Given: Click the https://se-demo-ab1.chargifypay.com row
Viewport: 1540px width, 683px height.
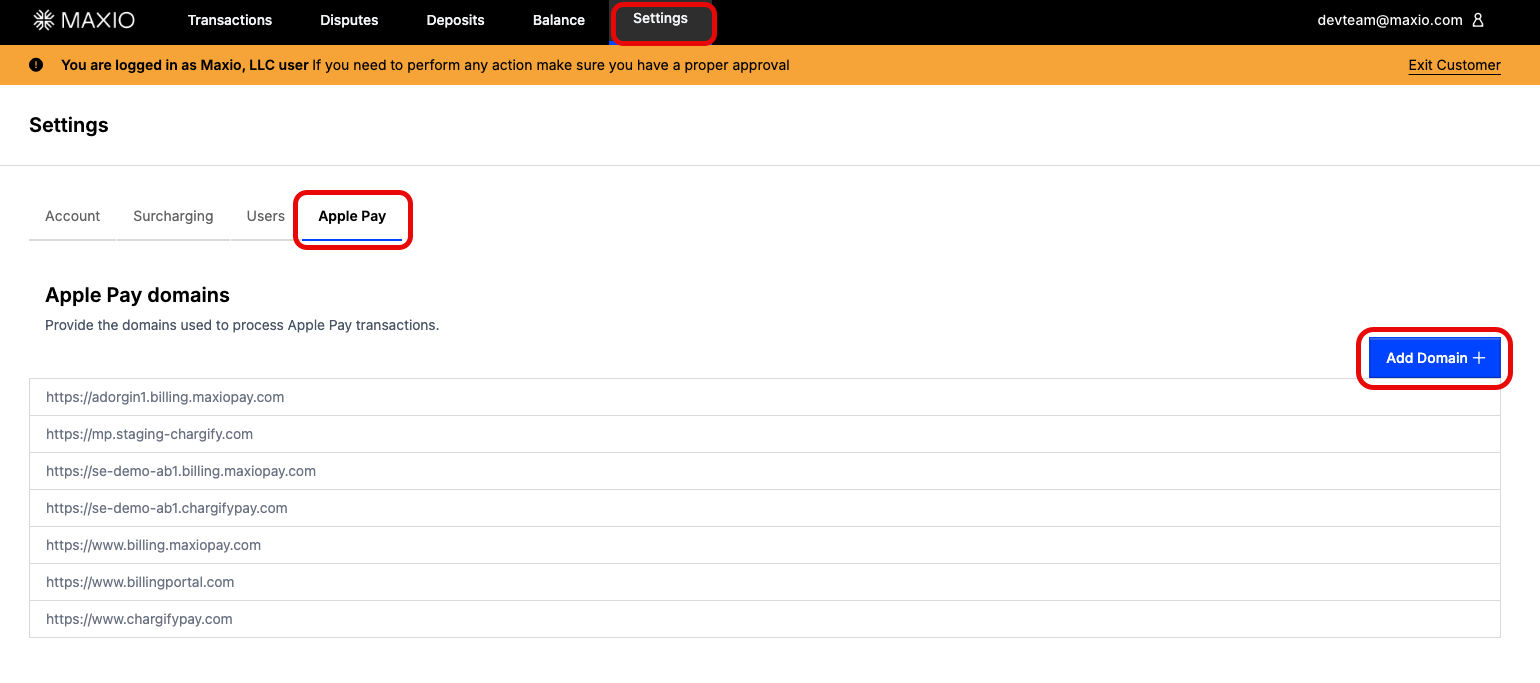Looking at the screenshot, I should coord(765,508).
